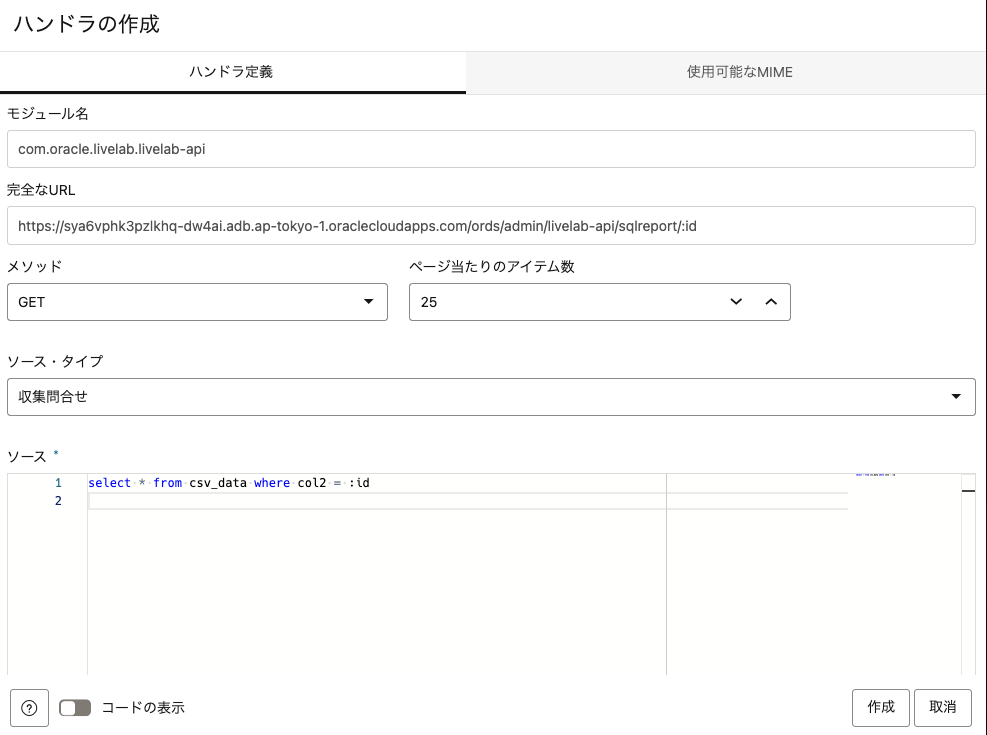Switch to the 使用可能なMIME tab
987x735 pixels.
(740, 72)
